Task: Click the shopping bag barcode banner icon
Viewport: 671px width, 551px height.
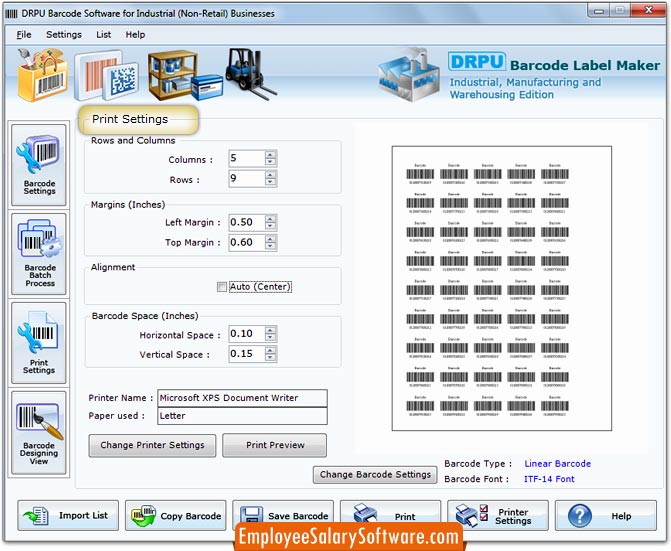Action: [42, 75]
